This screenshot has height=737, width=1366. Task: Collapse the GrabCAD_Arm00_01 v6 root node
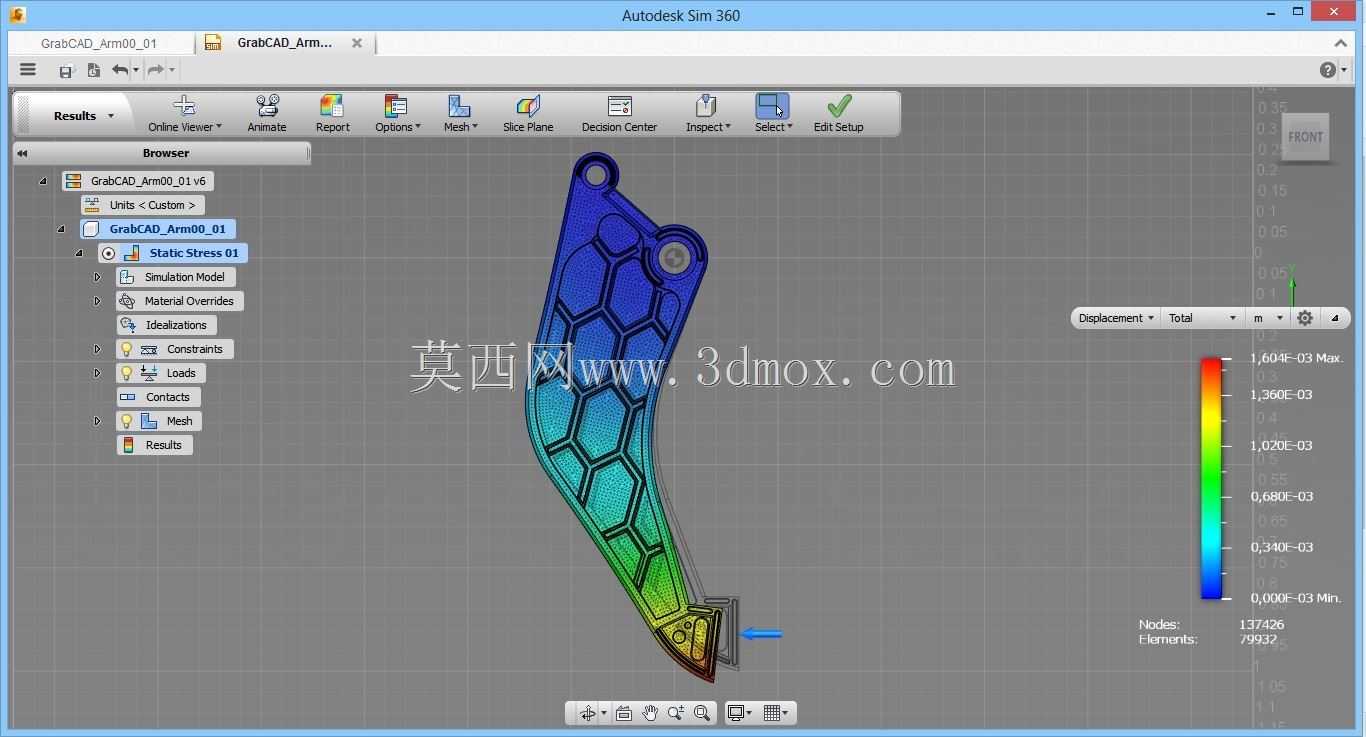coord(42,181)
